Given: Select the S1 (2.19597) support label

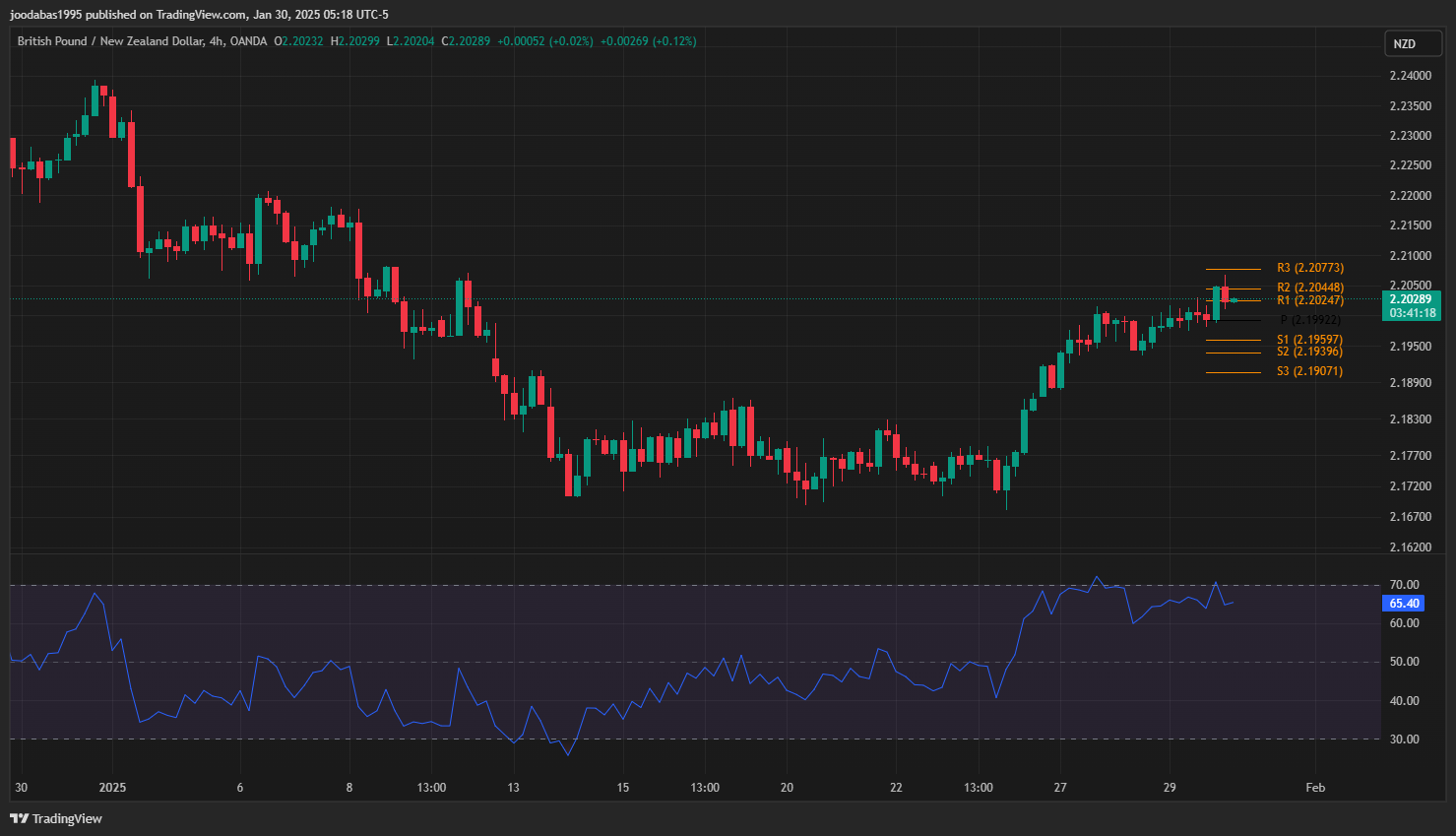Looking at the screenshot, I should coord(1309,340).
